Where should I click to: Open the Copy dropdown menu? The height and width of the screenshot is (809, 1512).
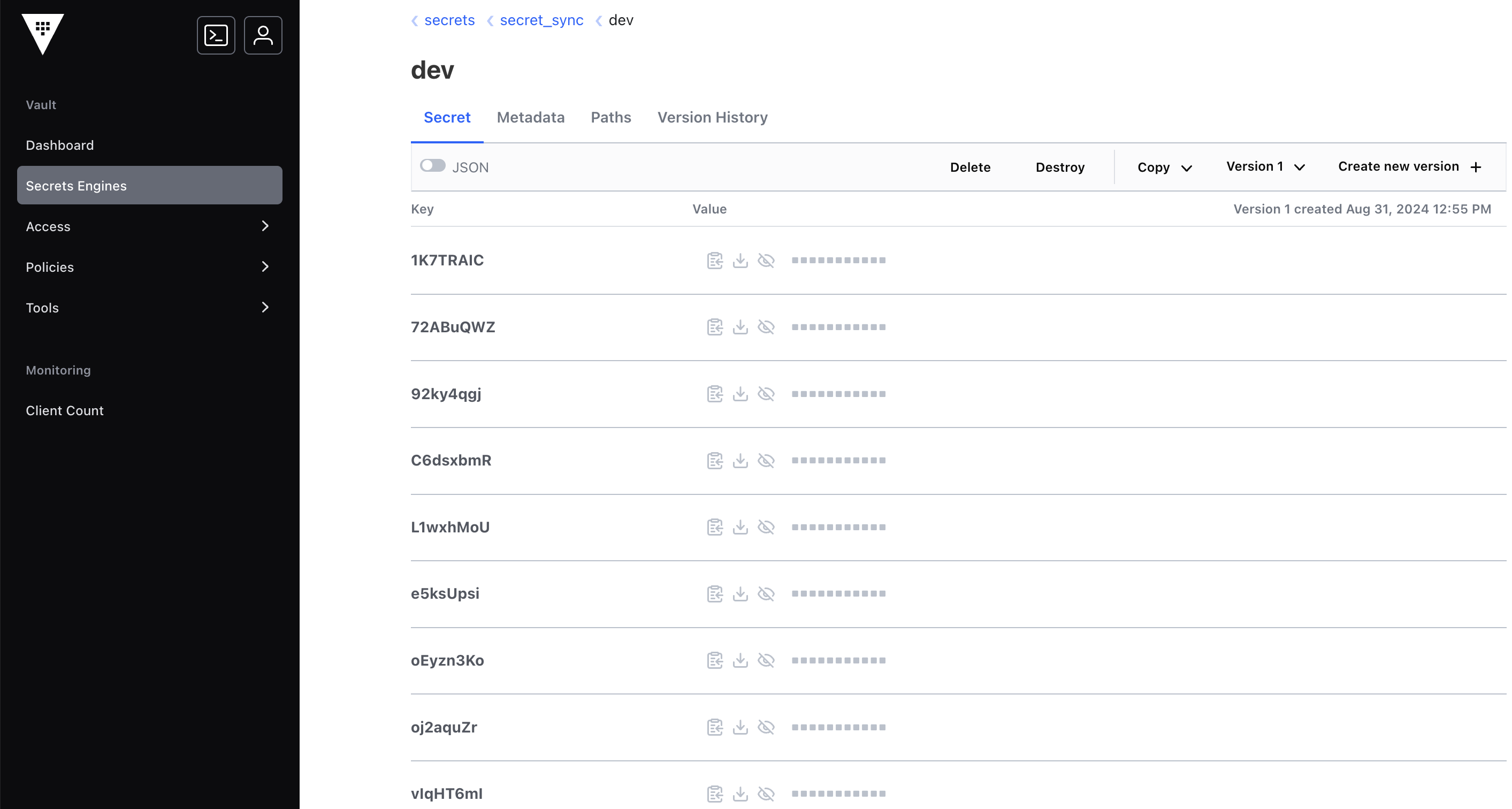click(1164, 167)
